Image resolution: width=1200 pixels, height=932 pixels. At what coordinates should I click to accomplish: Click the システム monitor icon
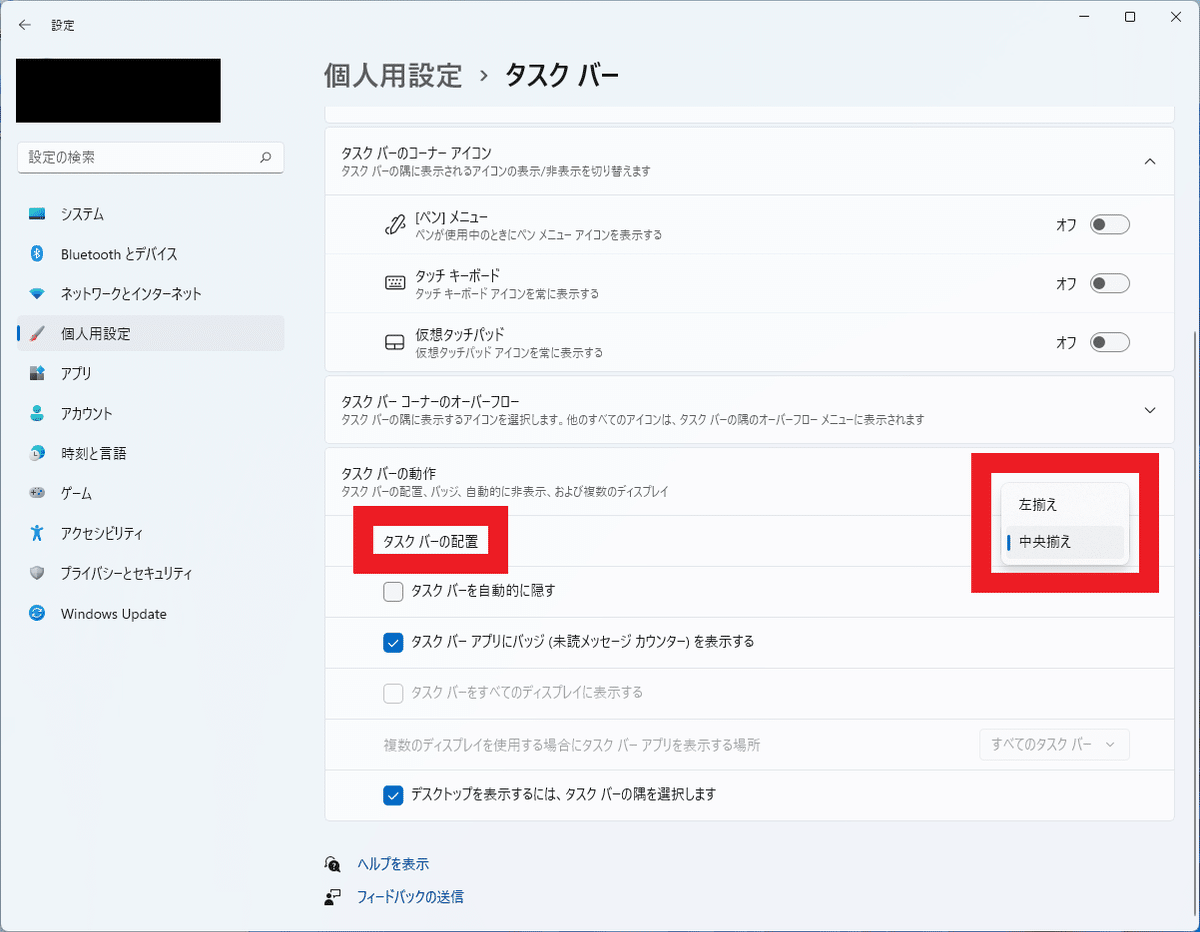37,214
